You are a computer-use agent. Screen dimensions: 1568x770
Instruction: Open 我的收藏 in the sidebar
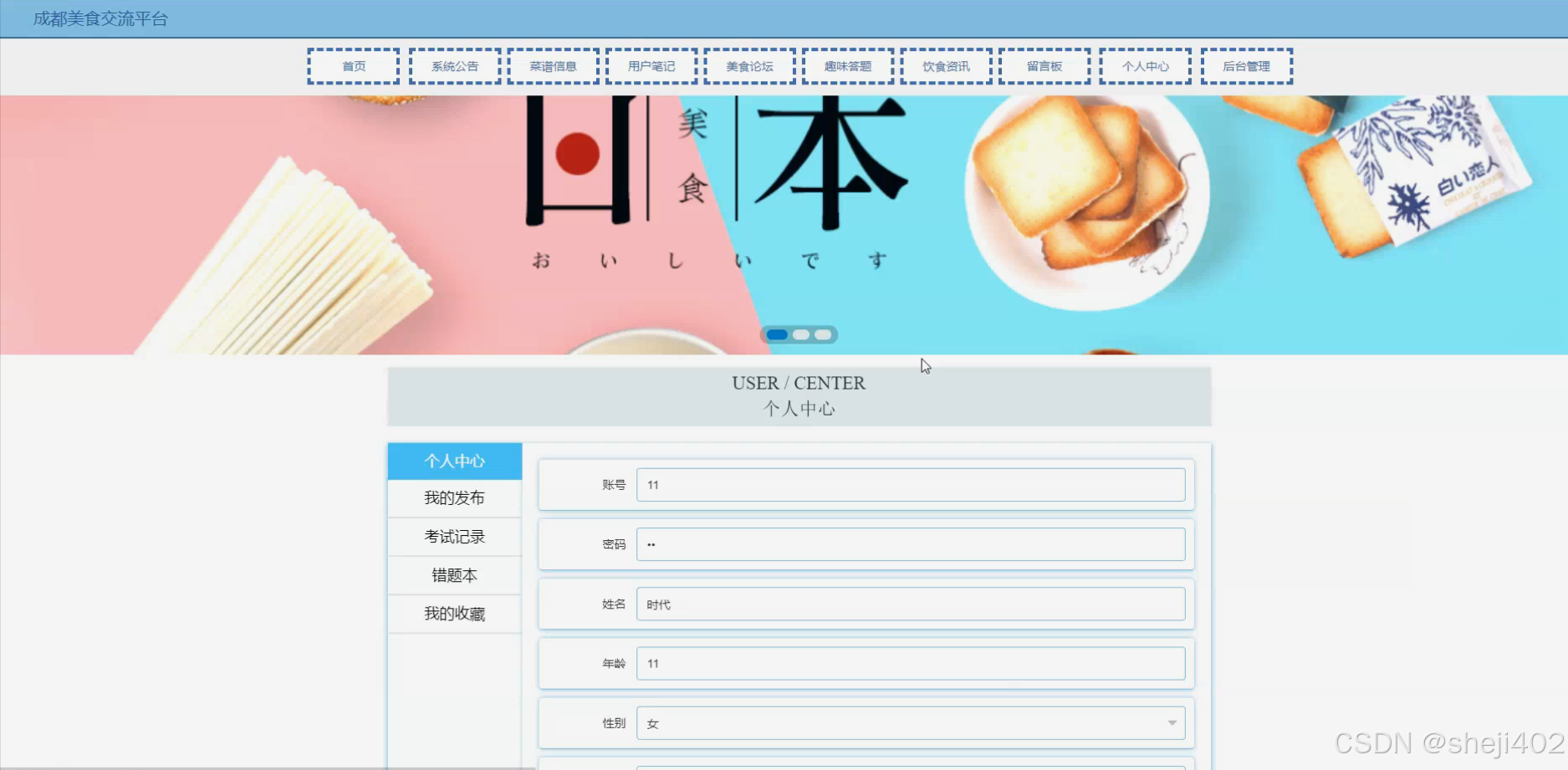click(455, 614)
